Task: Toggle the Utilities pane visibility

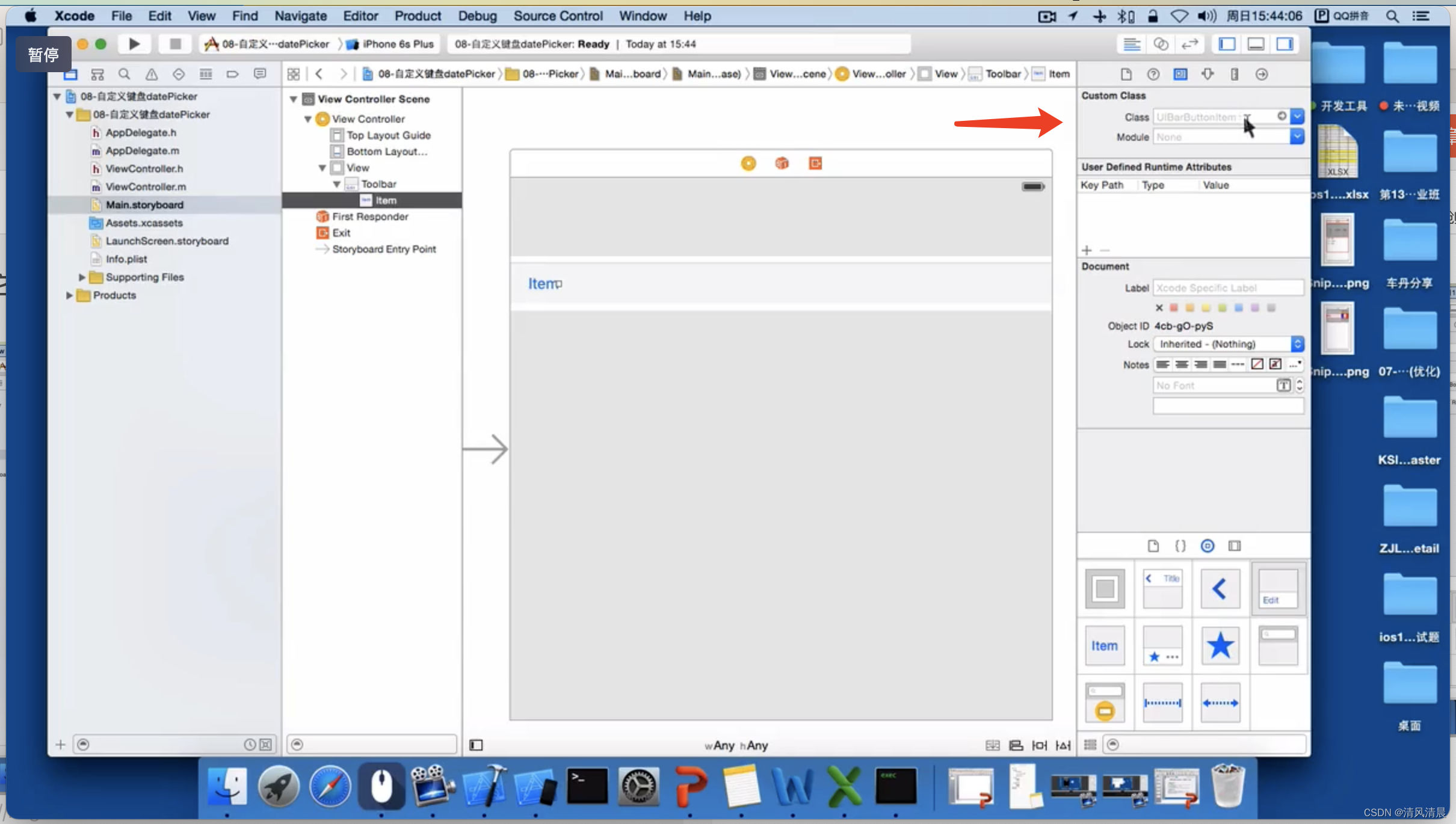Action: [x=1285, y=45]
